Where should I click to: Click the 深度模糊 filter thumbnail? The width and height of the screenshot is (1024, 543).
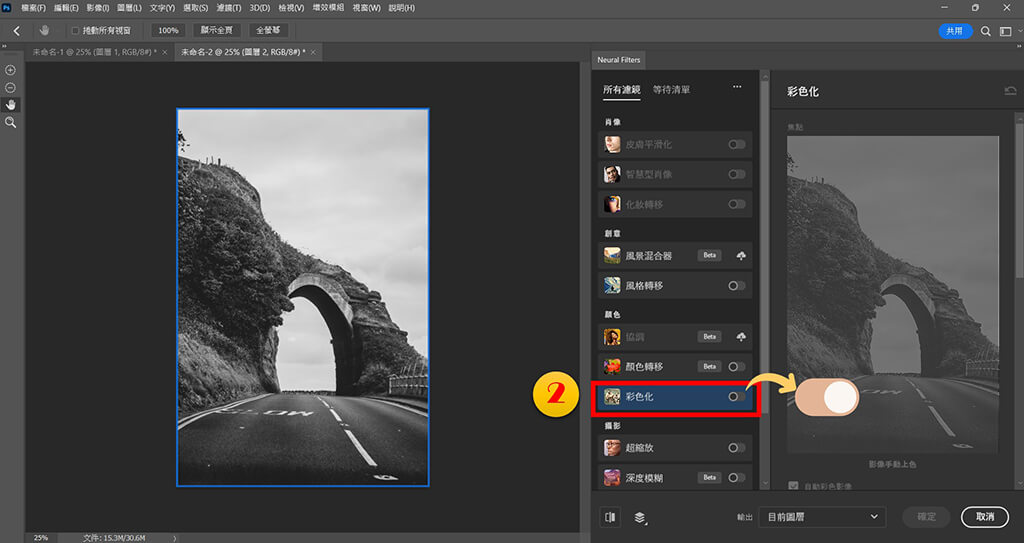[x=612, y=478]
